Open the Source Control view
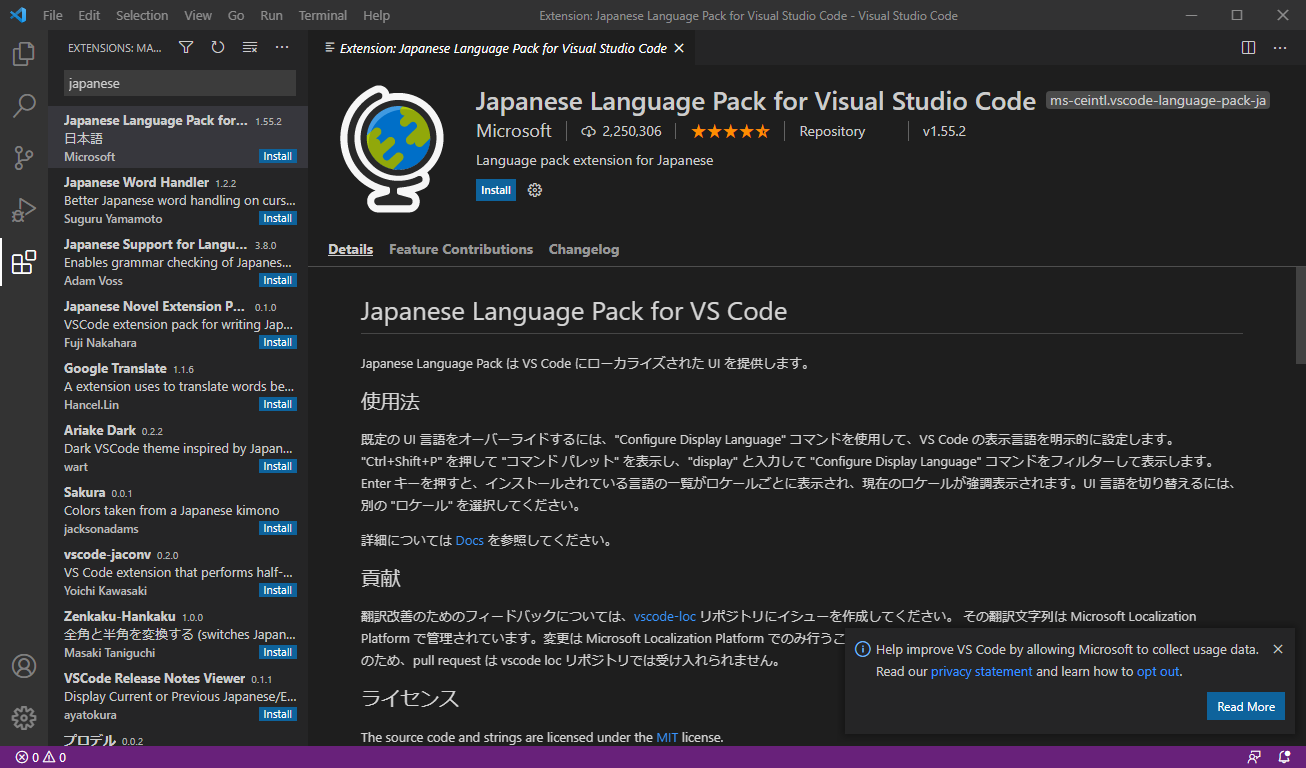The image size is (1306, 768). pos(24,158)
